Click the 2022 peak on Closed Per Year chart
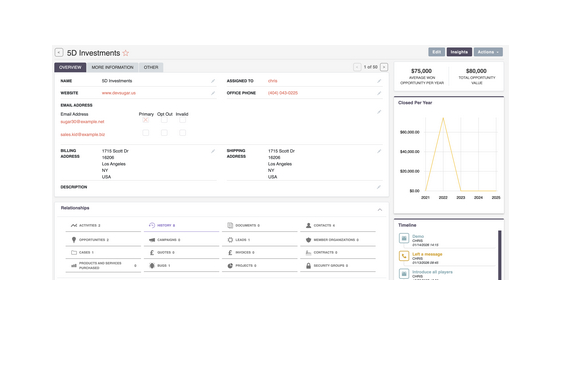 [x=443, y=118]
